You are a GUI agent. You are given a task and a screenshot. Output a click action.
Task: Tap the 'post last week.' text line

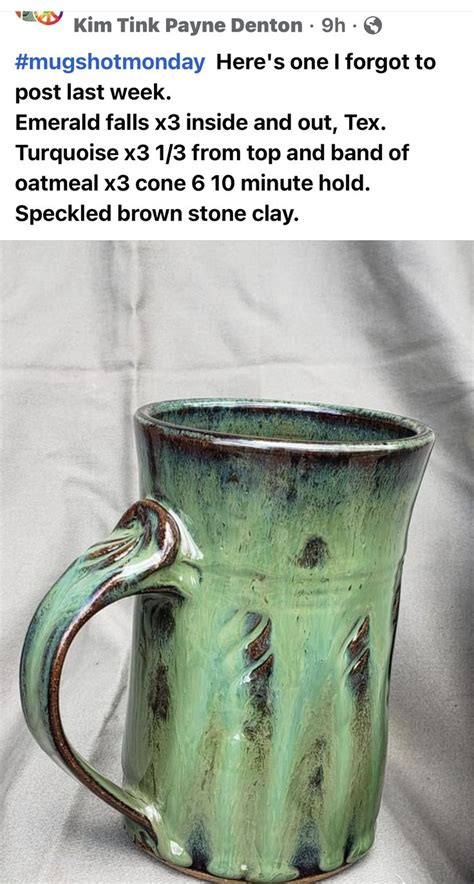coord(92,92)
